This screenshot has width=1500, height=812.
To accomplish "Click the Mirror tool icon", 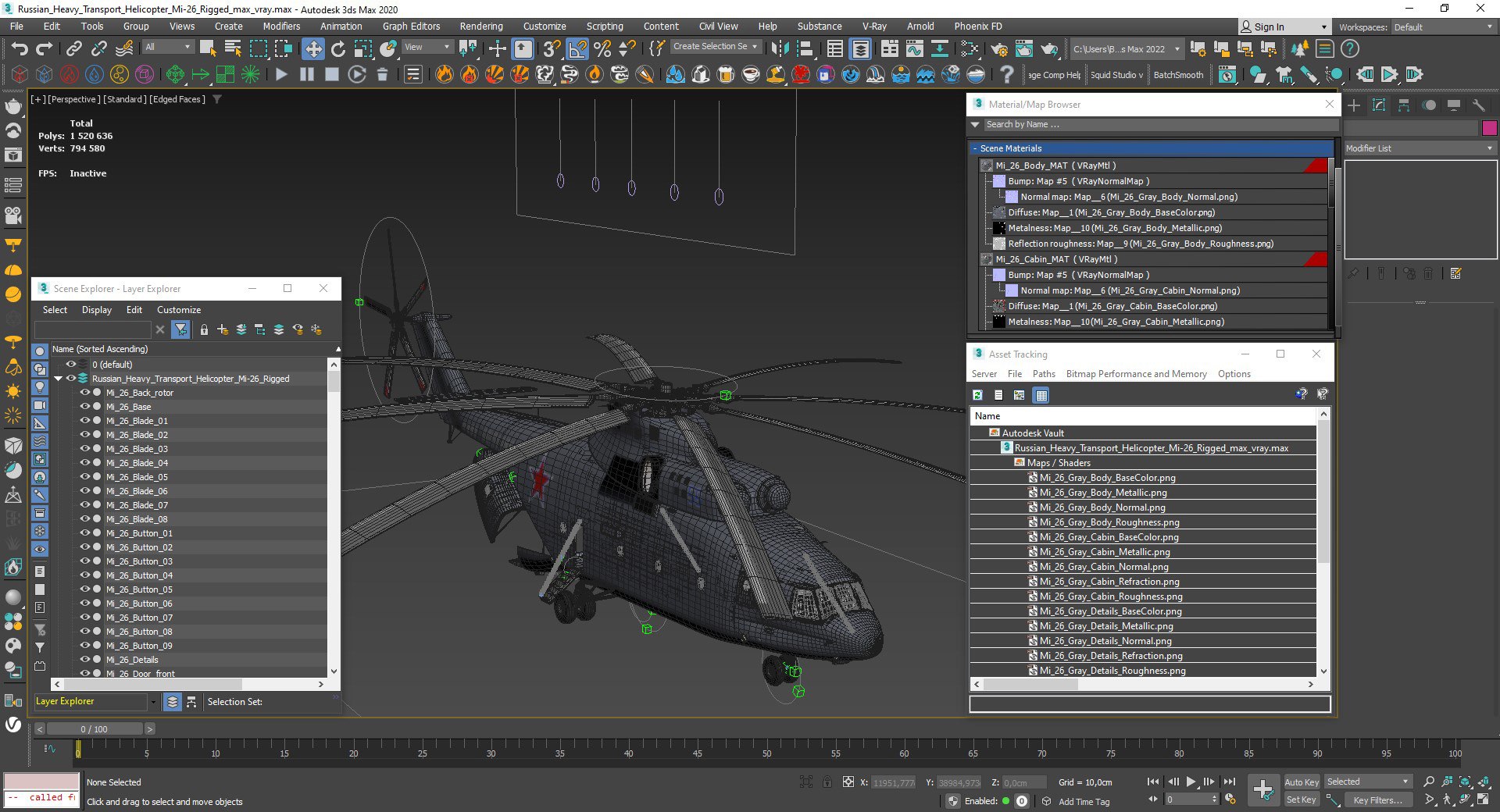I will [x=779, y=49].
